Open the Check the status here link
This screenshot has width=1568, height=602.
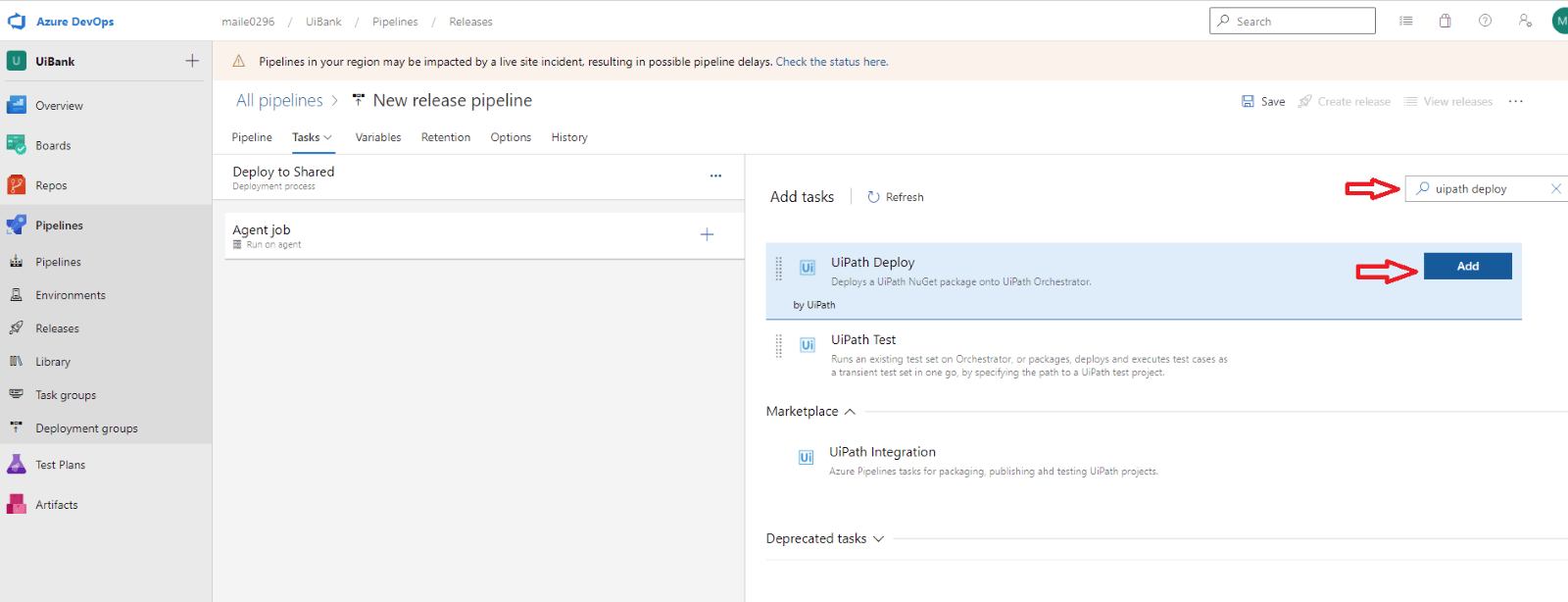click(x=832, y=62)
